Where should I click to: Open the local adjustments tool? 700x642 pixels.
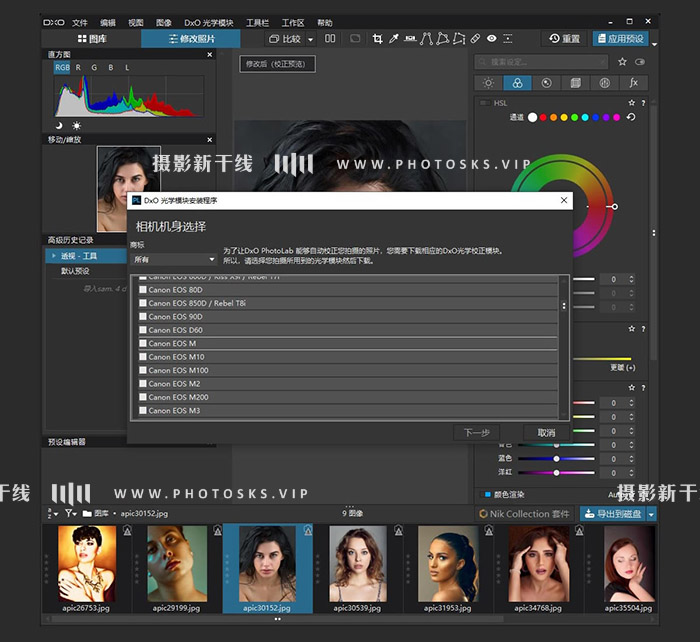pyautogui.click(x=508, y=39)
